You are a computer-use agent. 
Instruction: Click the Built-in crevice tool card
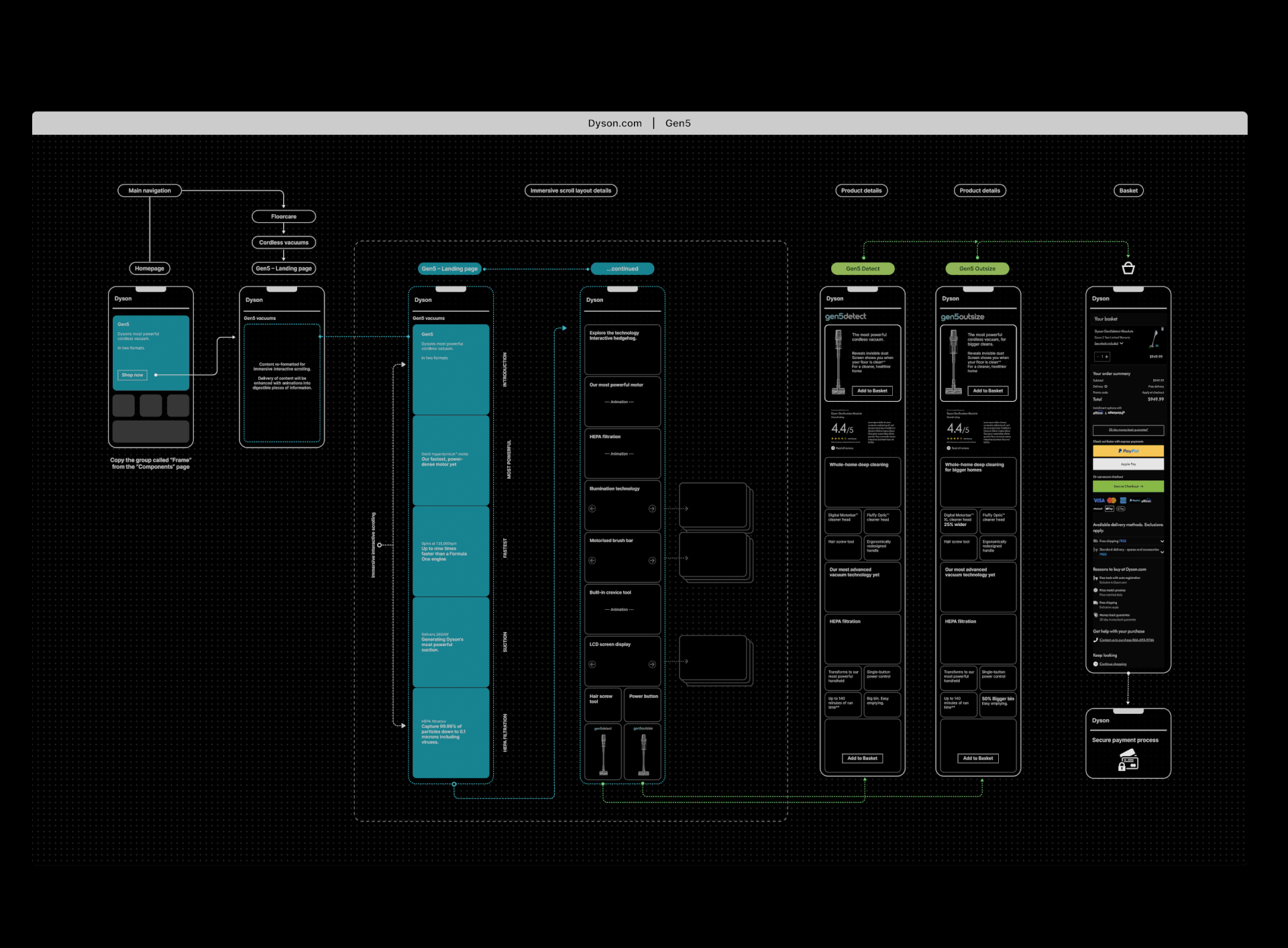(623, 609)
